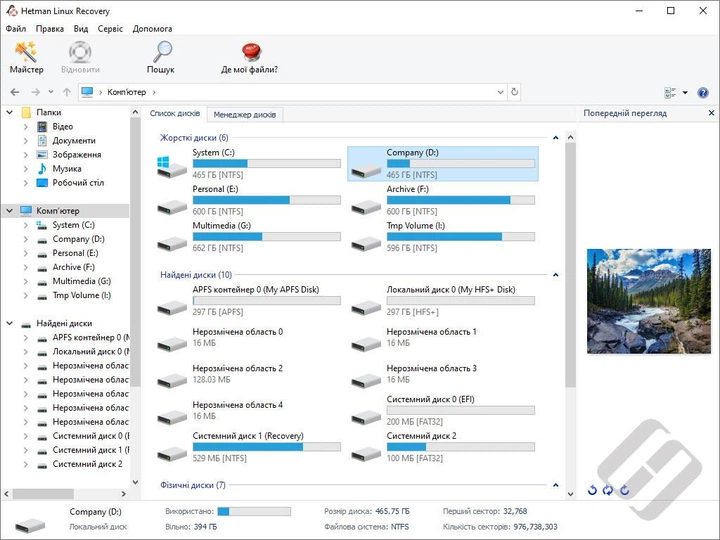The height and width of the screenshot is (540, 720).
Task: Open the Сервіс menu
Action: click(x=110, y=28)
